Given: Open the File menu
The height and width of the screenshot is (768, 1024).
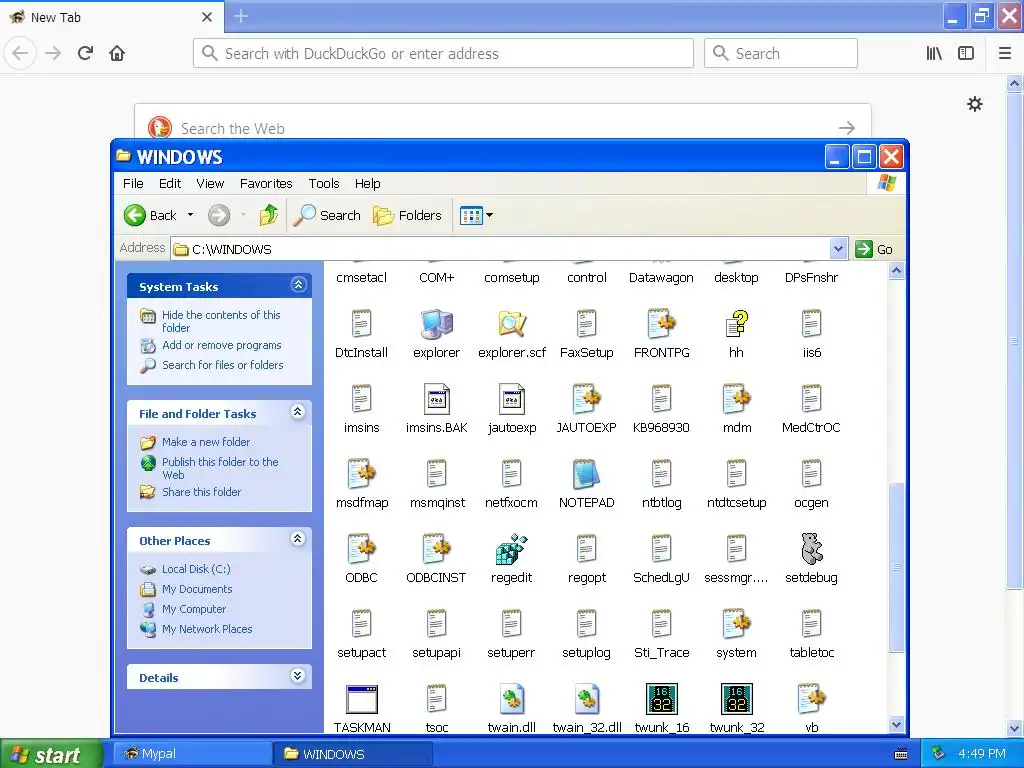Looking at the screenshot, I should click(x=133, y=184).
